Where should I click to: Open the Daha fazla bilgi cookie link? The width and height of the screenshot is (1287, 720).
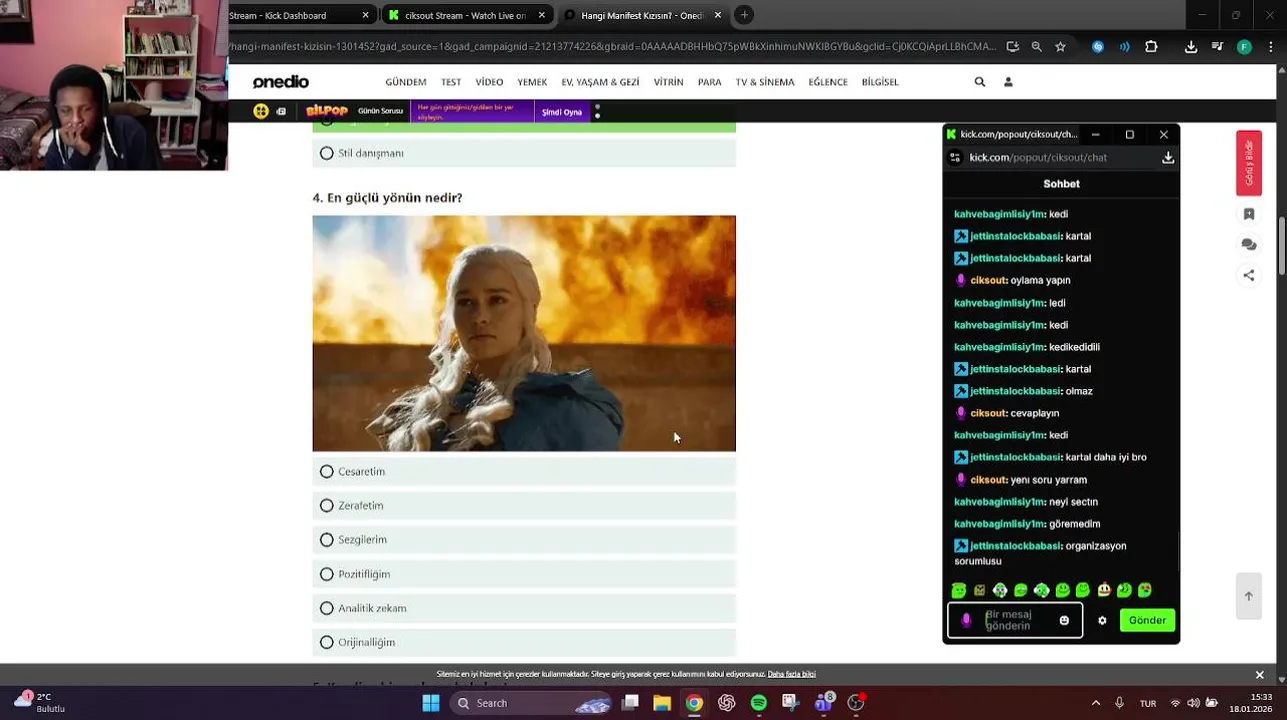pos(792,674)
